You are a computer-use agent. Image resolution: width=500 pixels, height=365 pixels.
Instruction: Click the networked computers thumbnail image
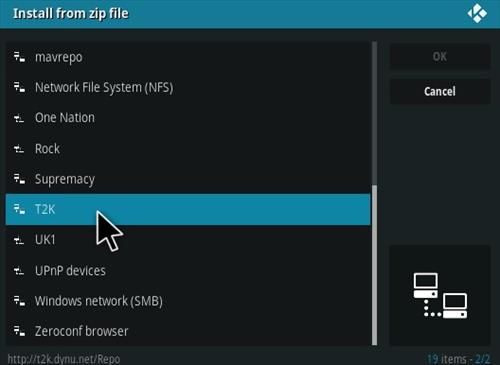tap(440, 295)
